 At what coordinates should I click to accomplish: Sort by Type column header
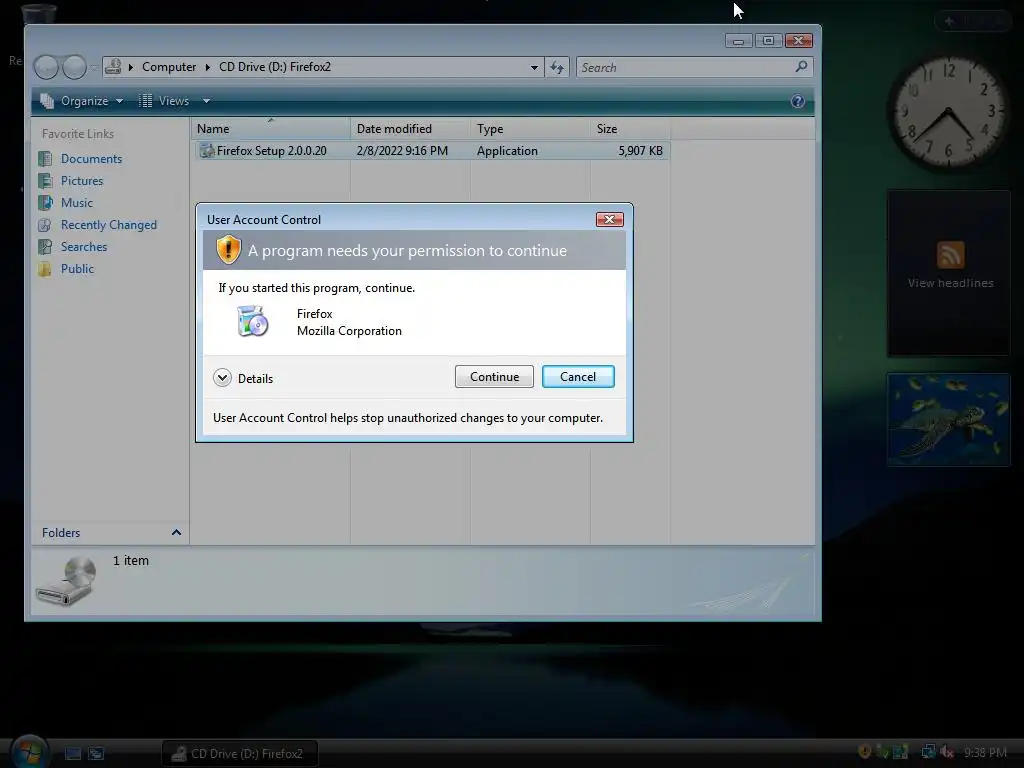pos(530,129)
